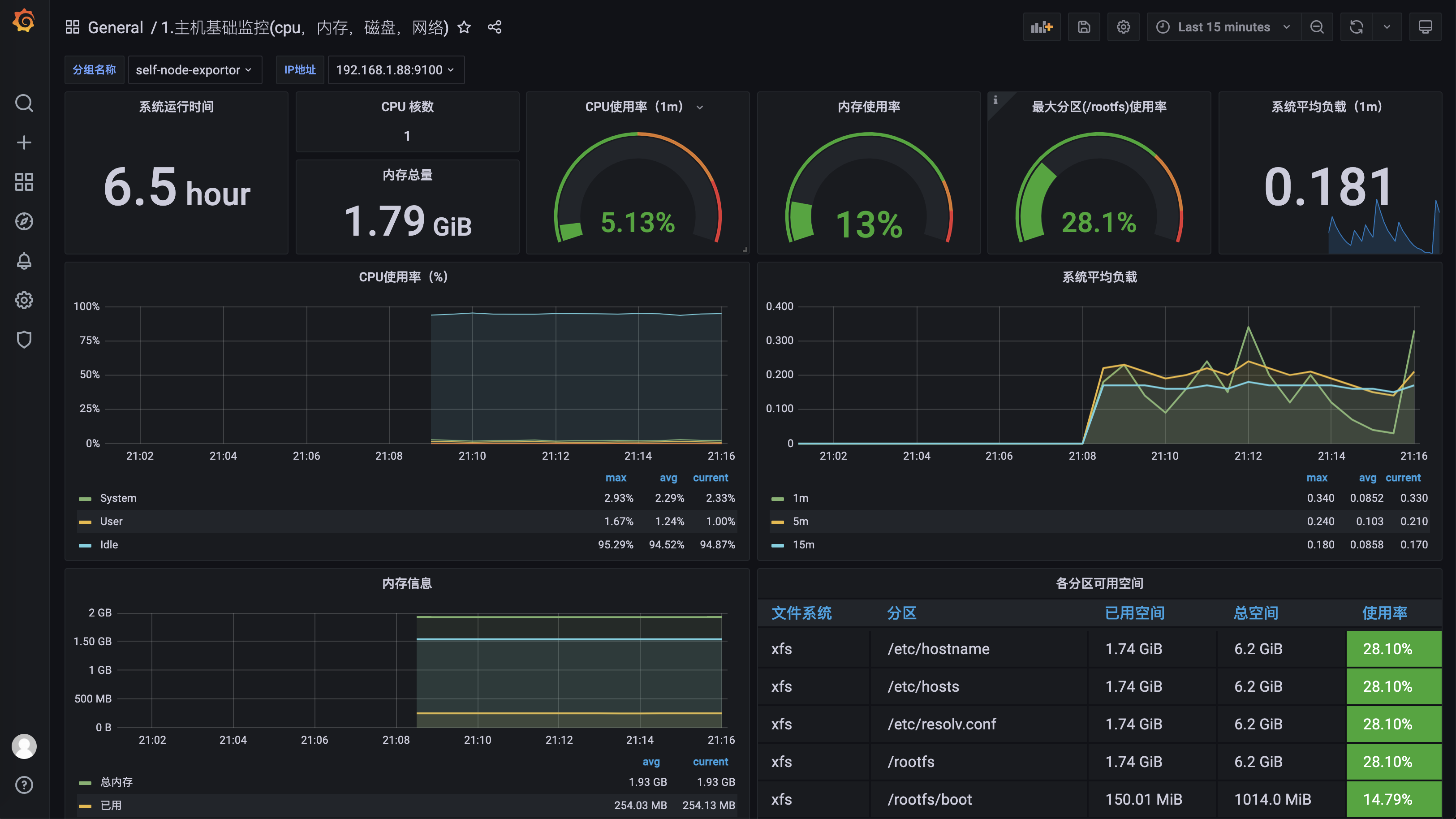This screenshot has width=1456, height=819.
Task: Toggle the 1m series in load legend
Action: coord(800,498)
